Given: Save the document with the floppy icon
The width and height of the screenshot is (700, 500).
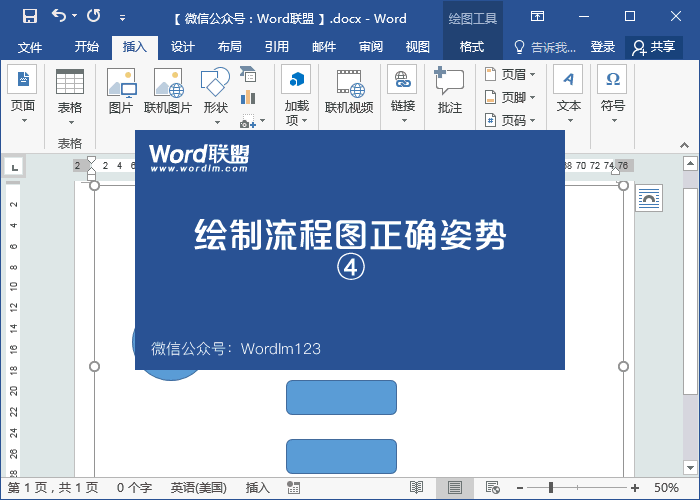Looking at the screenshot, I should pos(30,17).
